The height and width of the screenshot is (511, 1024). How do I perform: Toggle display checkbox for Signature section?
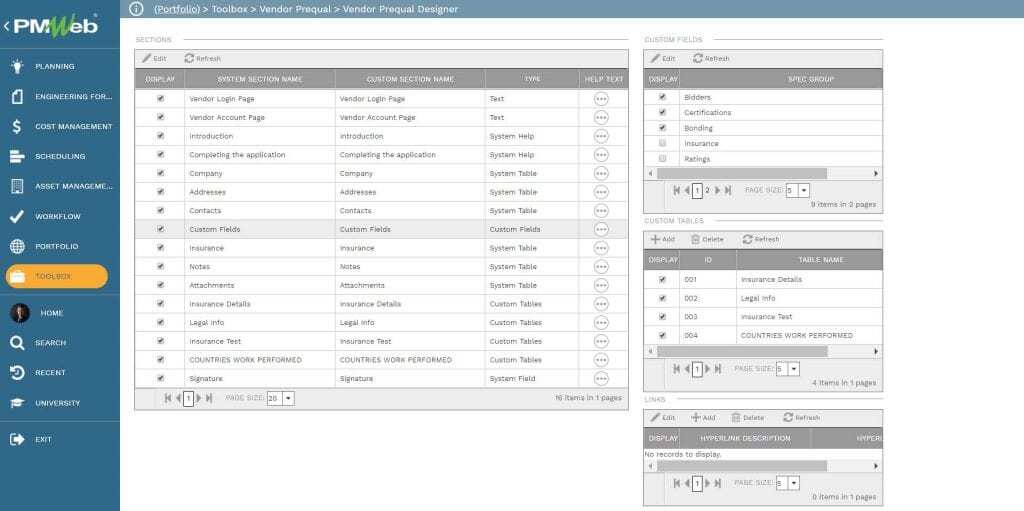pyautogui.click(x=161, y=378)
